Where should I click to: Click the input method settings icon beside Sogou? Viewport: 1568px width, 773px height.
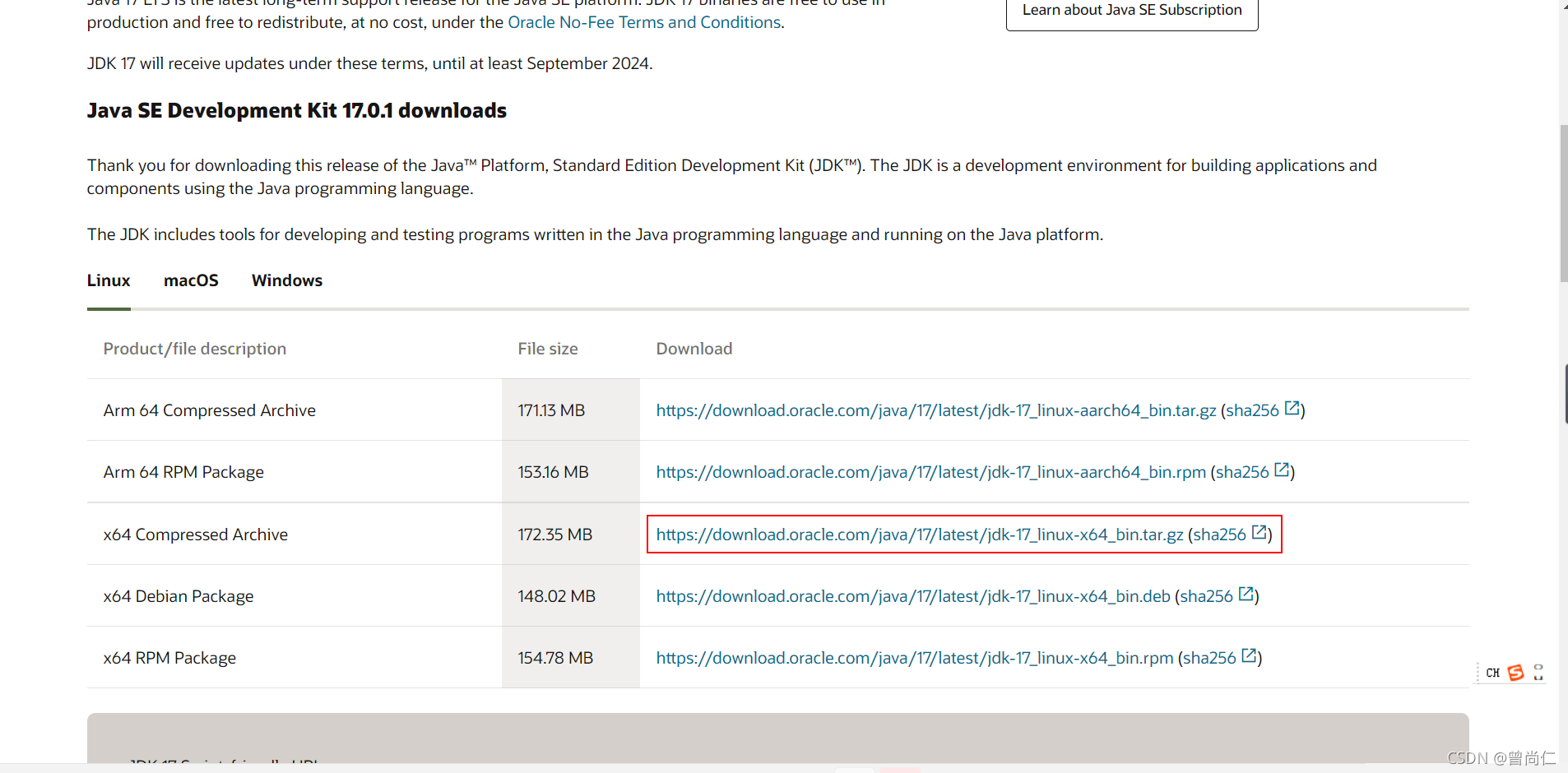[1538, 673]
